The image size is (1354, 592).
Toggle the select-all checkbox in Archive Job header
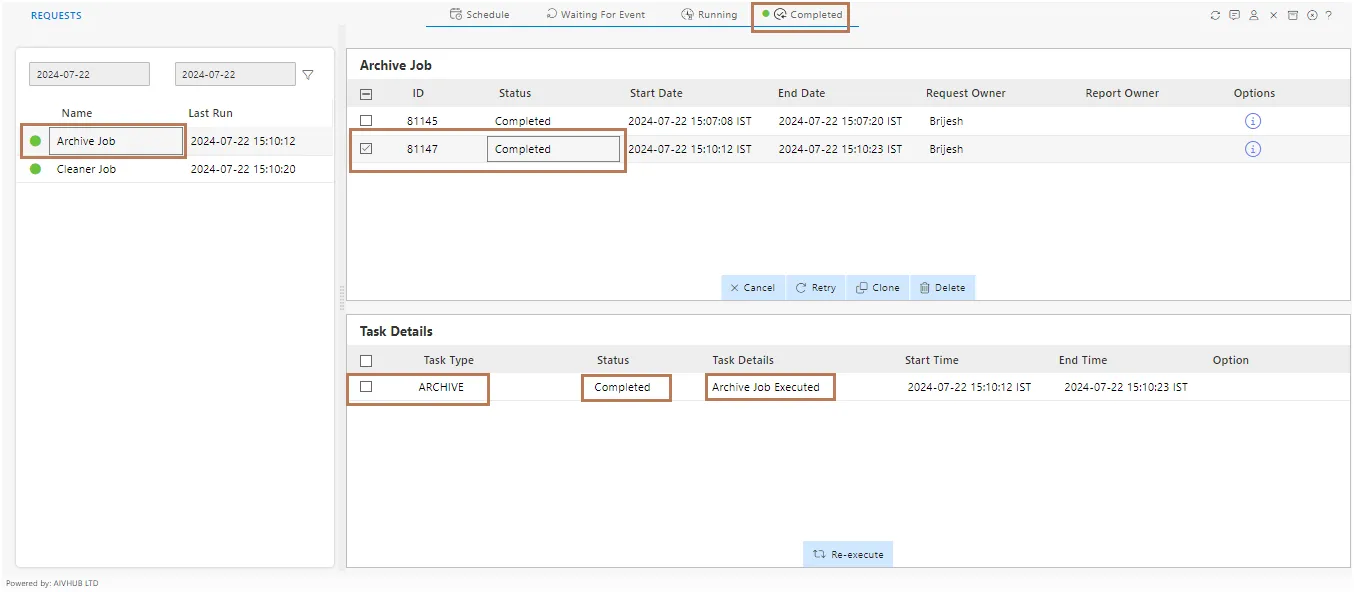pos(366,94)
